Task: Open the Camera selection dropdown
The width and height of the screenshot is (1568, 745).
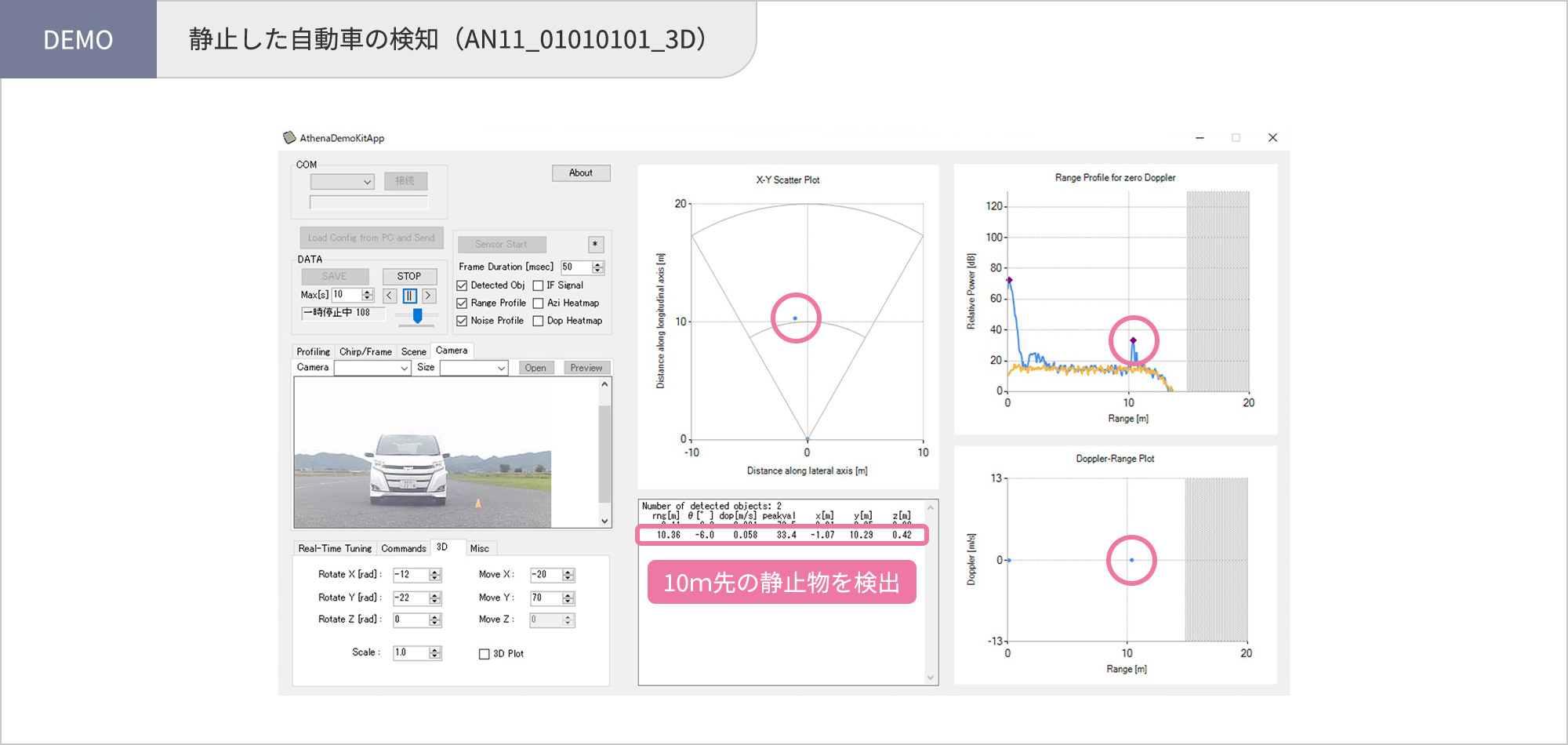Action: (372, 368)
